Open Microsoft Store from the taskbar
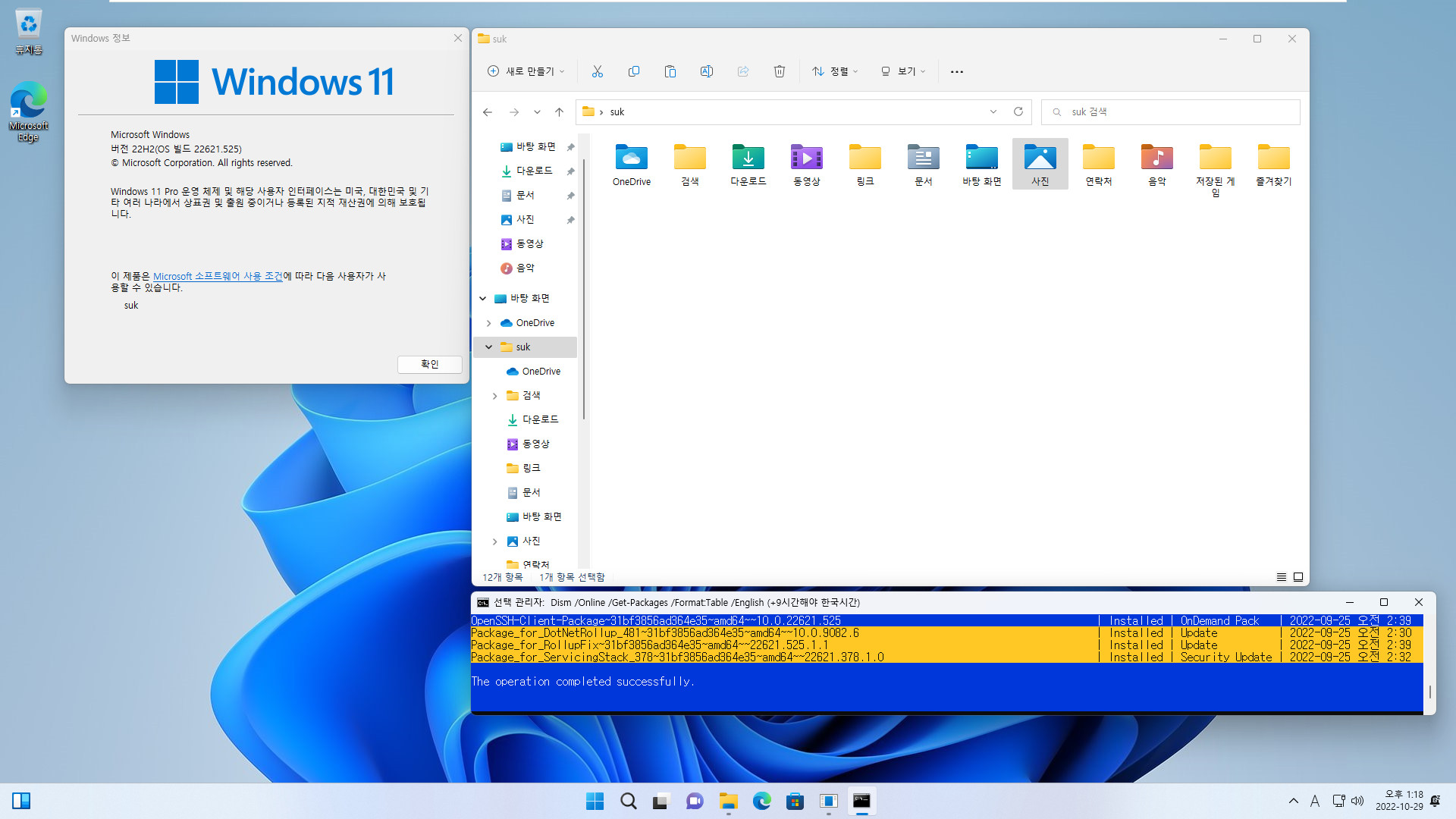1456x819 pixels. coord(795,801)
